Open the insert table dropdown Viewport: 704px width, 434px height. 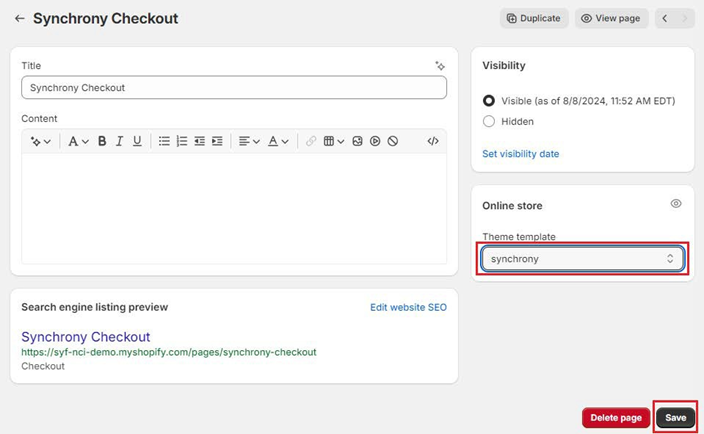tap(333, 141)
